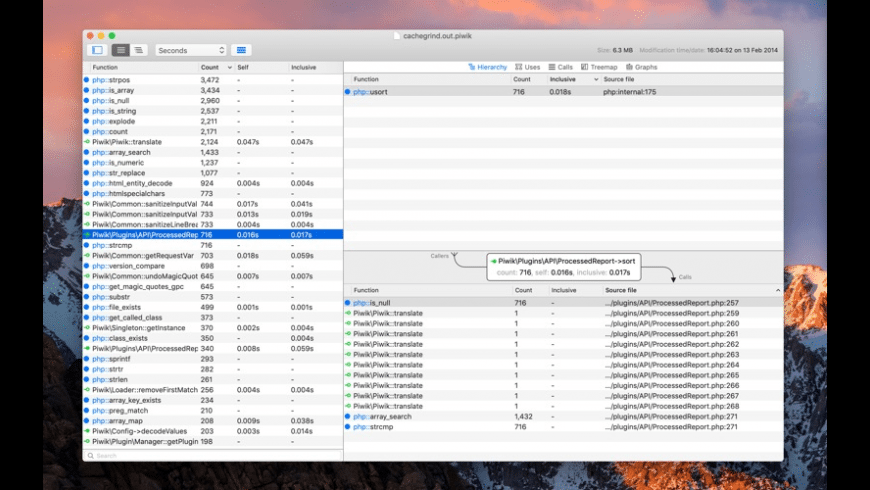The height and width of the screenshot is (490, 870).
Task: Select Piwik\Piwik::translate in left function list
Action: [x=213, y=142]
